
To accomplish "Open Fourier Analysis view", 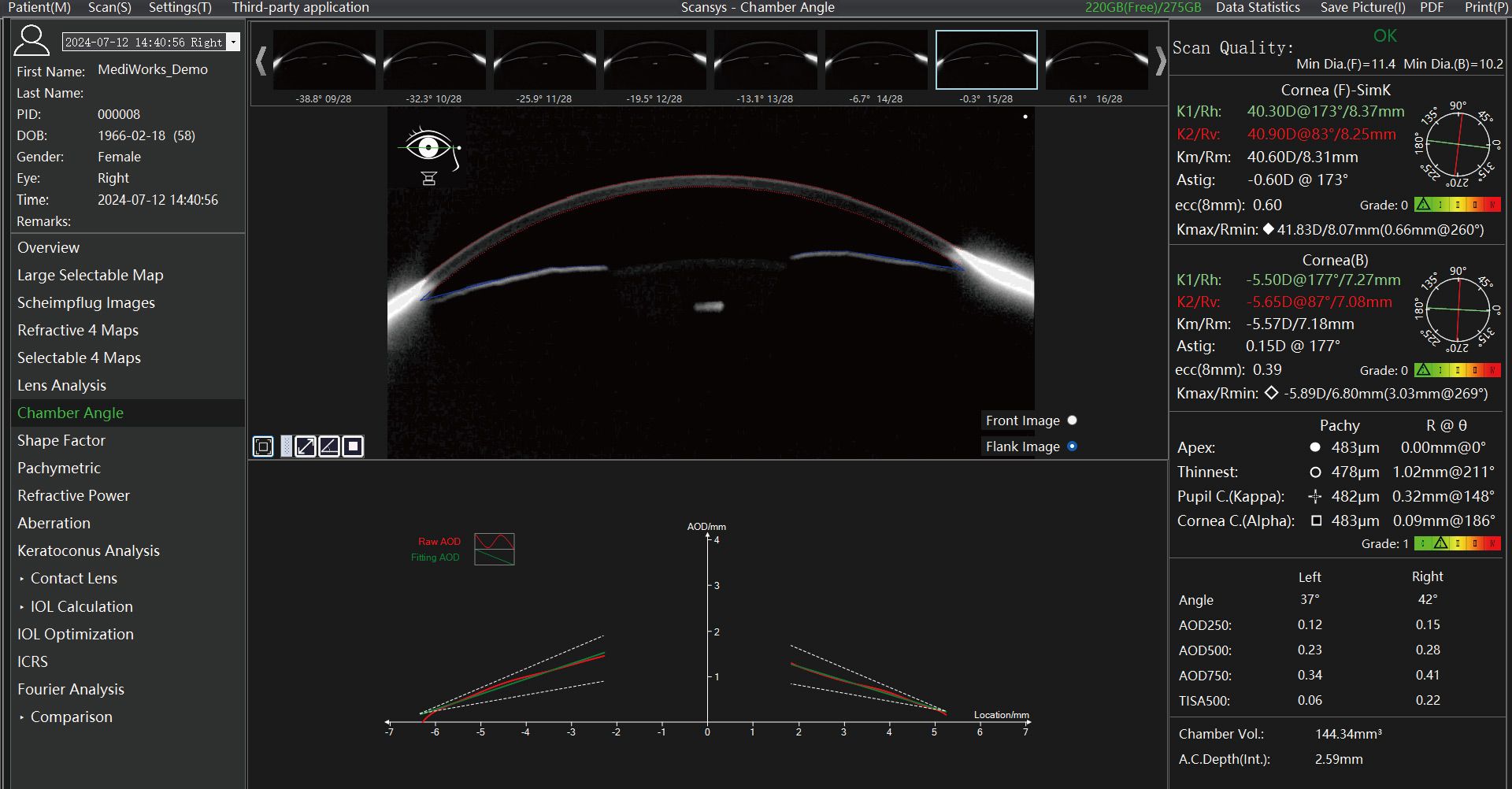I will 128,689.
